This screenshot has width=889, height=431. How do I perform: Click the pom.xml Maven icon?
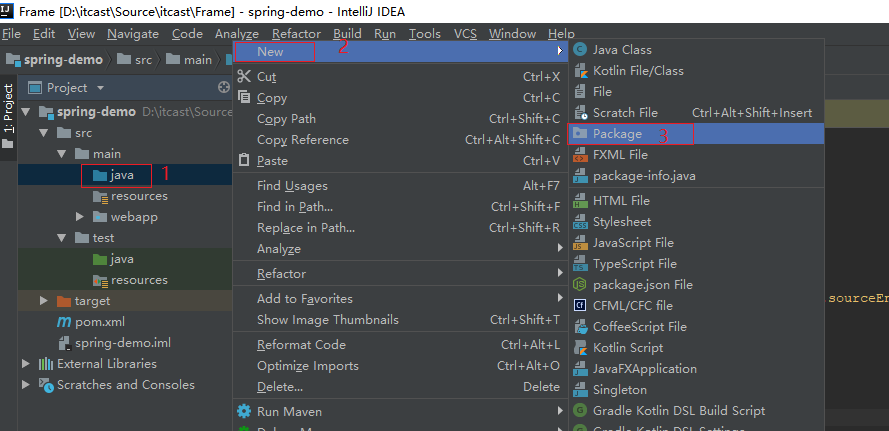click(x=65, y=322)
